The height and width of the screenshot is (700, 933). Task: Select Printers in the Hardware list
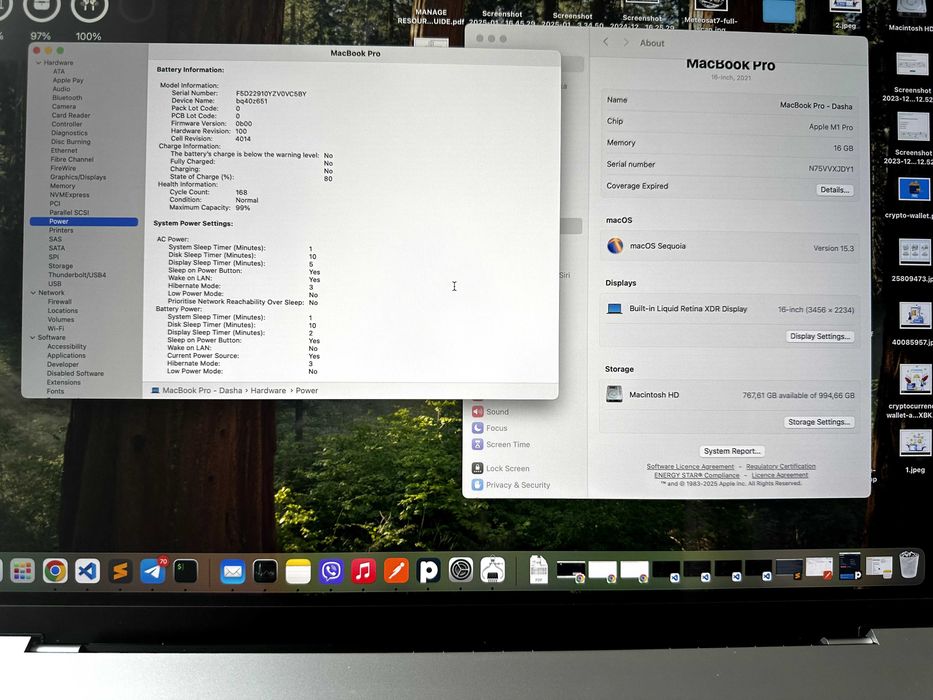pos(61,230)
